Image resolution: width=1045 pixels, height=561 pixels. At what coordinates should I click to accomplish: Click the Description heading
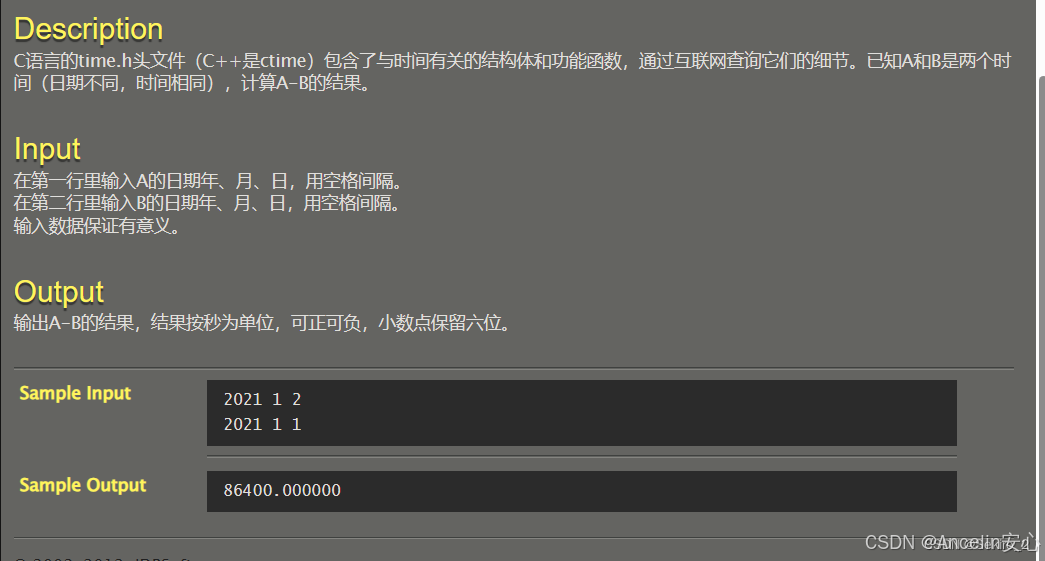[x=88, y=29]
